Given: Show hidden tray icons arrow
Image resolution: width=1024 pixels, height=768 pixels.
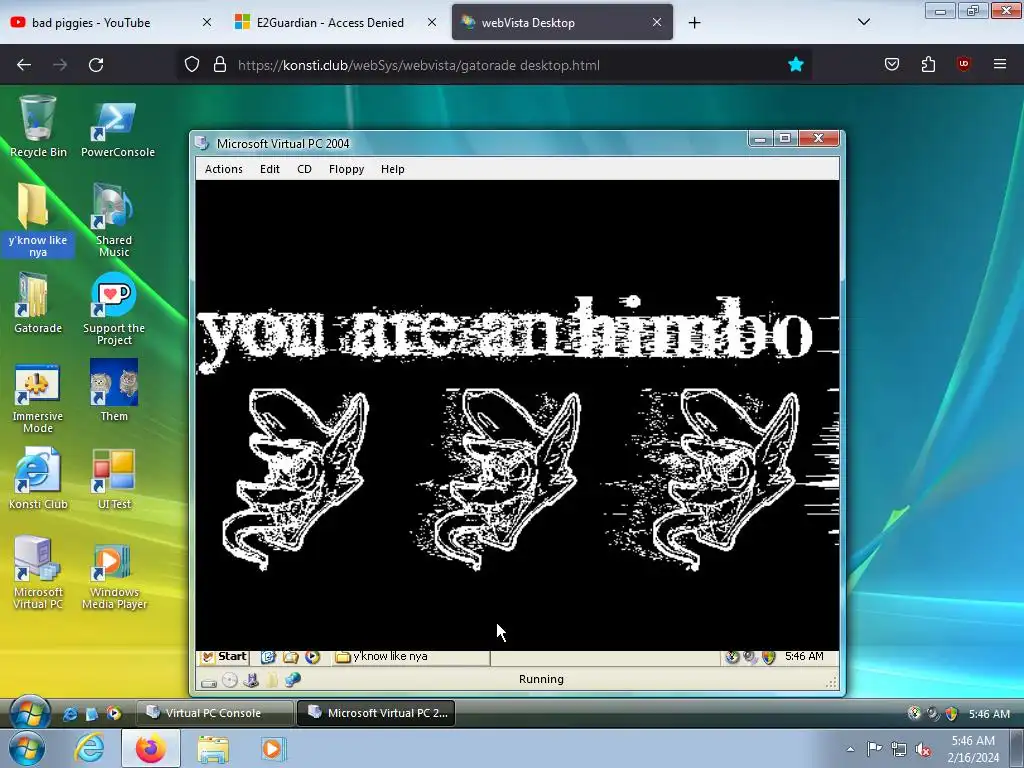Looking at the screenshot, I should coord(850,749).
